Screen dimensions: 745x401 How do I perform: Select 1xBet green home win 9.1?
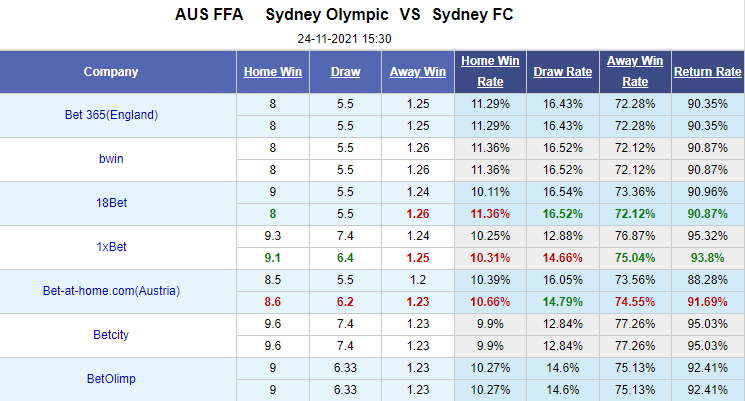pyautogui.click(x=273, y=258)
